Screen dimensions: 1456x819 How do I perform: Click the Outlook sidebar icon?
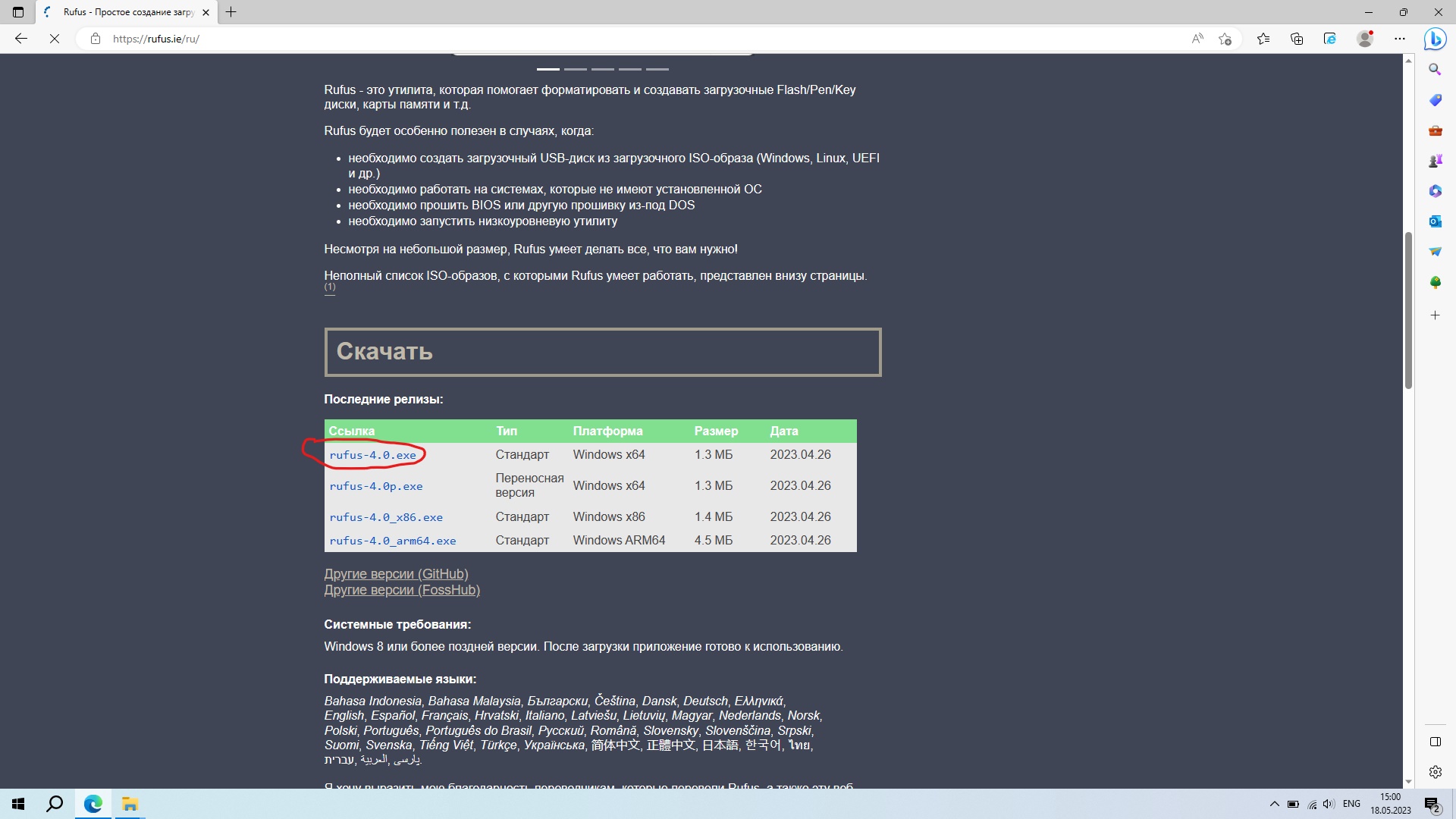[1435, 221]
